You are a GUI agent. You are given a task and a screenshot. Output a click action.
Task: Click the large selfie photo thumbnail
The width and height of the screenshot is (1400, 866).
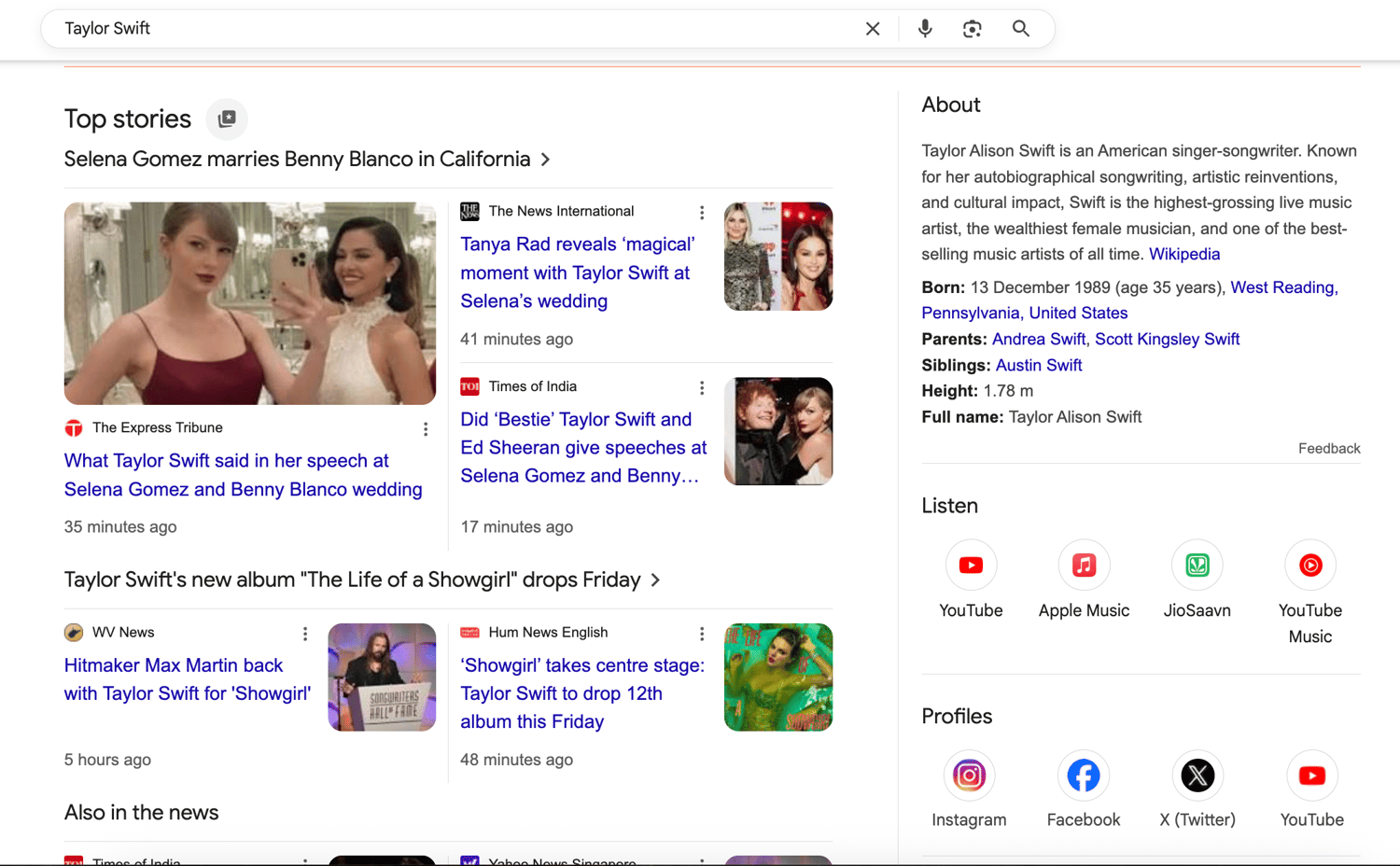point(250,303)
